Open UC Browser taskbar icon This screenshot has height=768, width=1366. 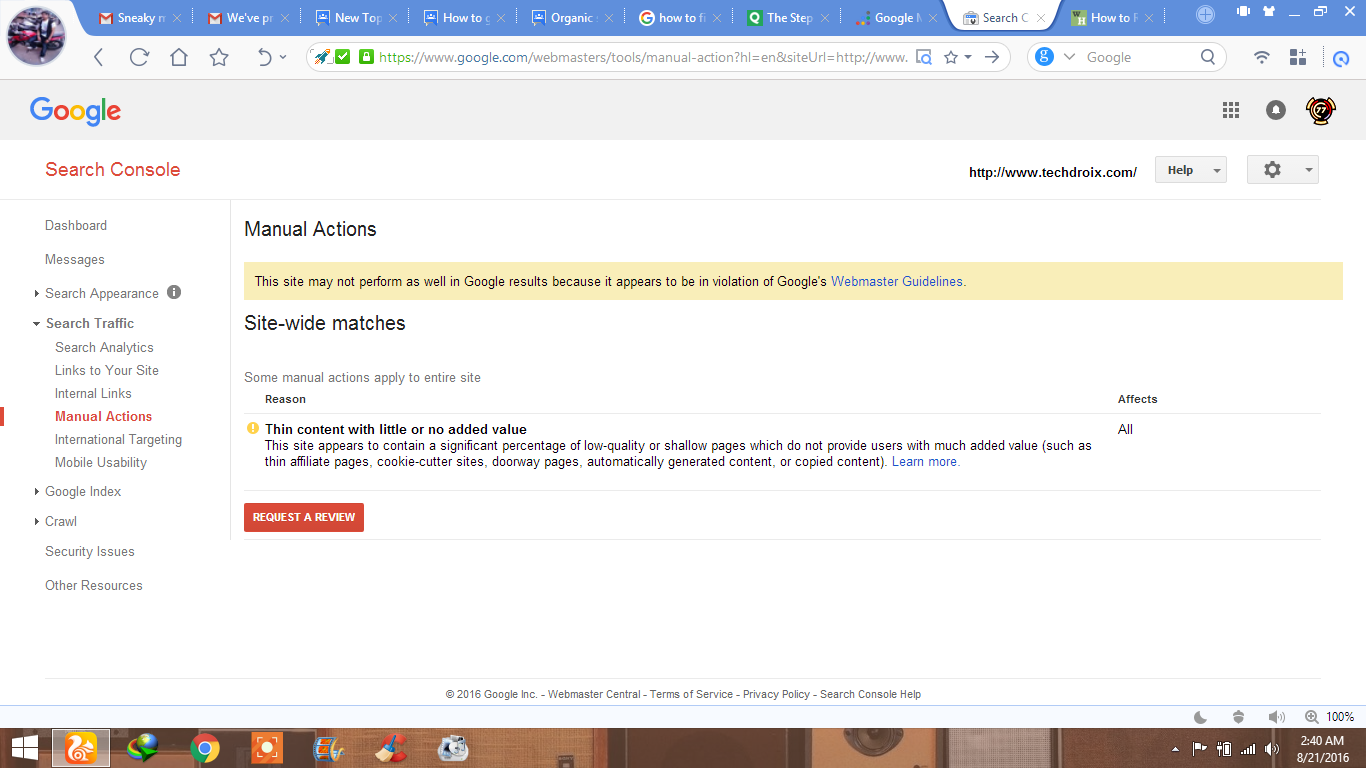(80, 748)
